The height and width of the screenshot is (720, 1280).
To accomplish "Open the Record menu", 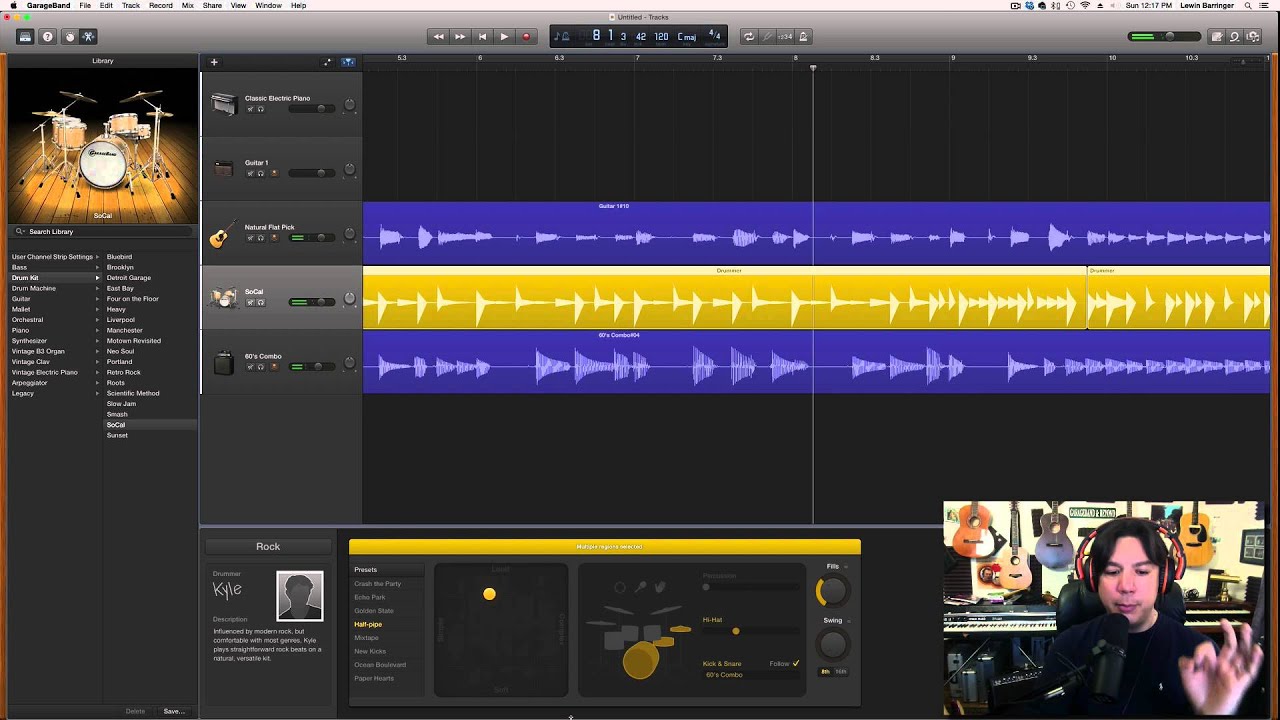I will tap(161, 5).
